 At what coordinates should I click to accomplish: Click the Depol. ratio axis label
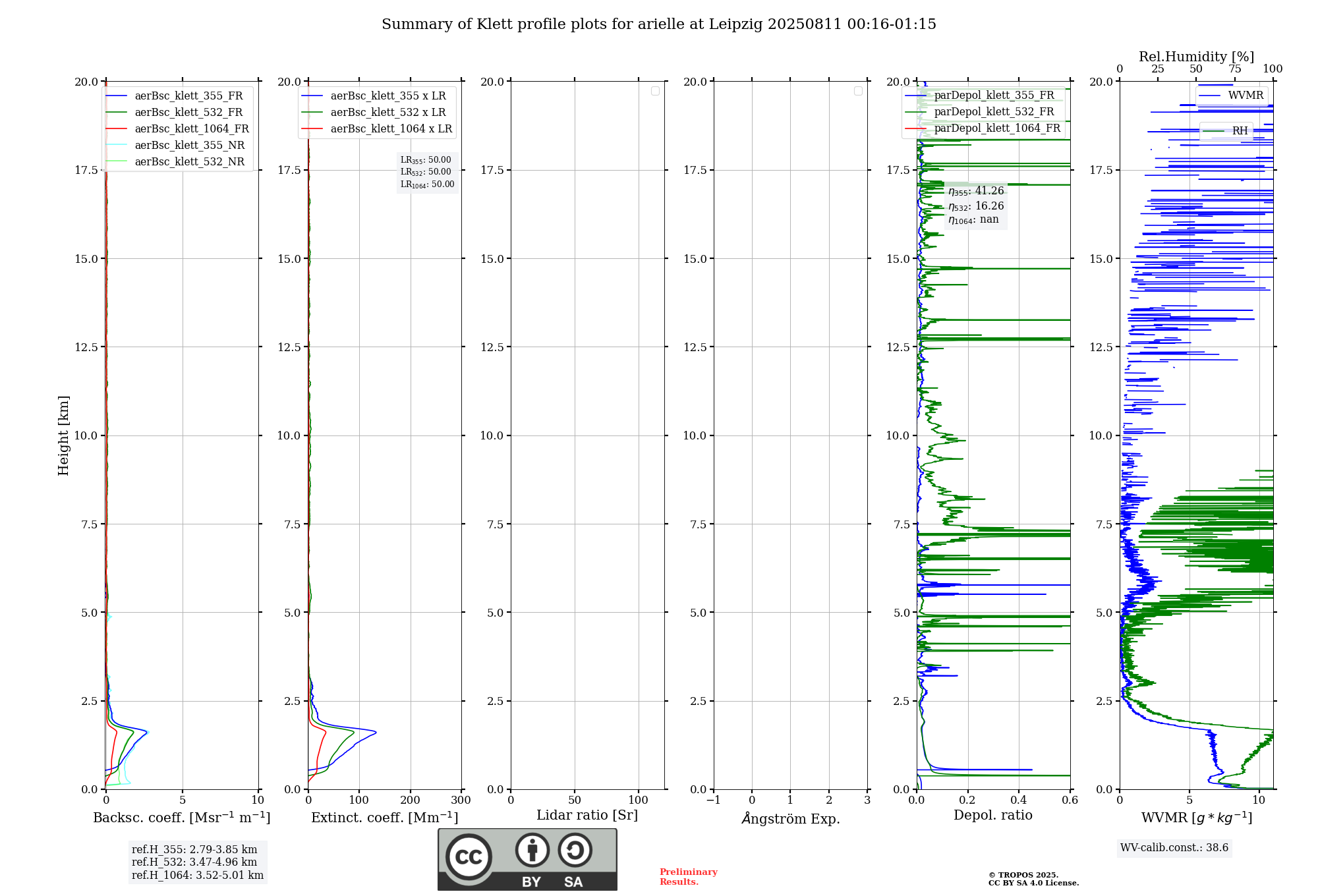pyautogui.click(x=993, y=816)
